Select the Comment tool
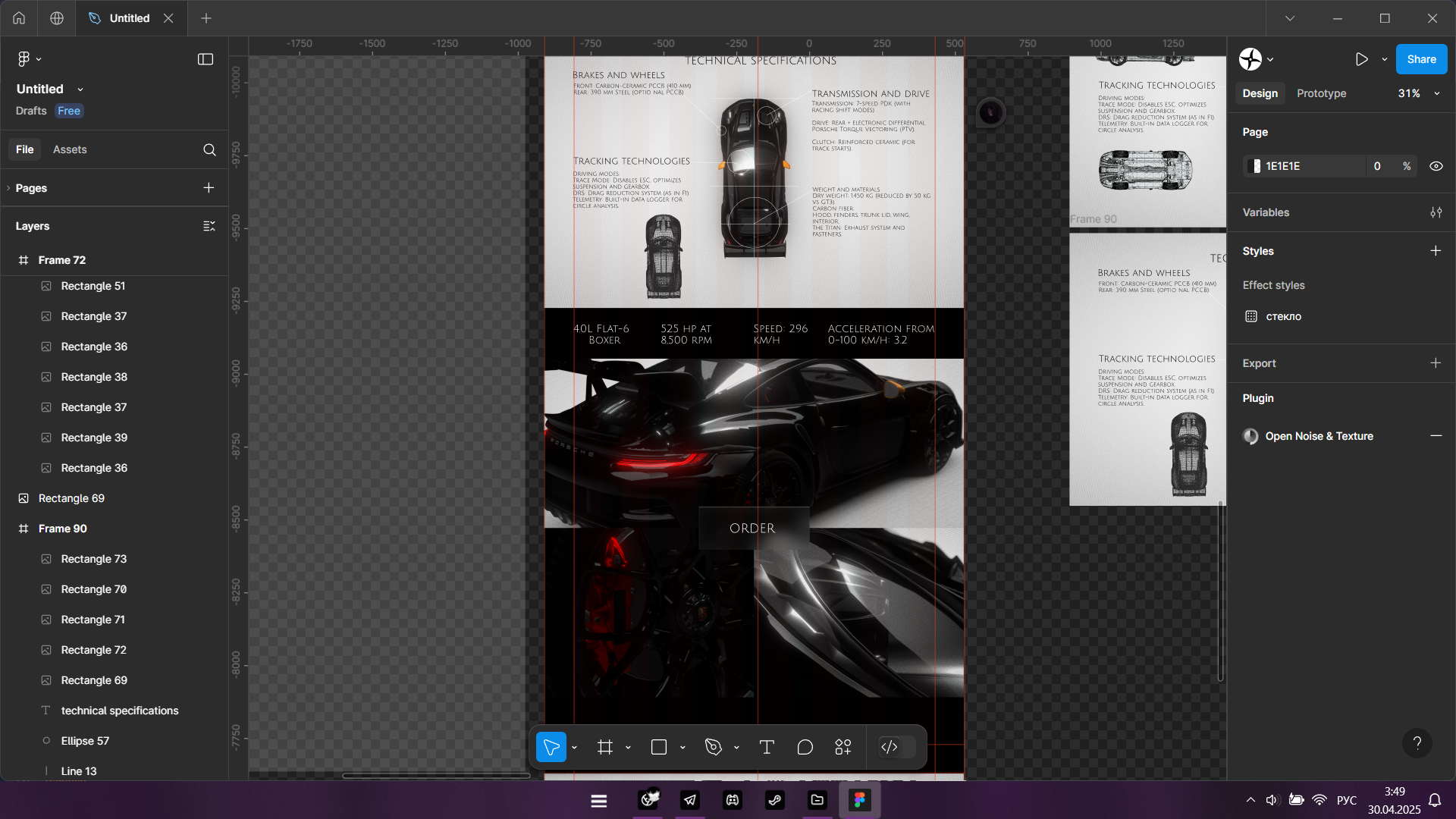This screenshot has width=1456, height=819. click(805, 747)
